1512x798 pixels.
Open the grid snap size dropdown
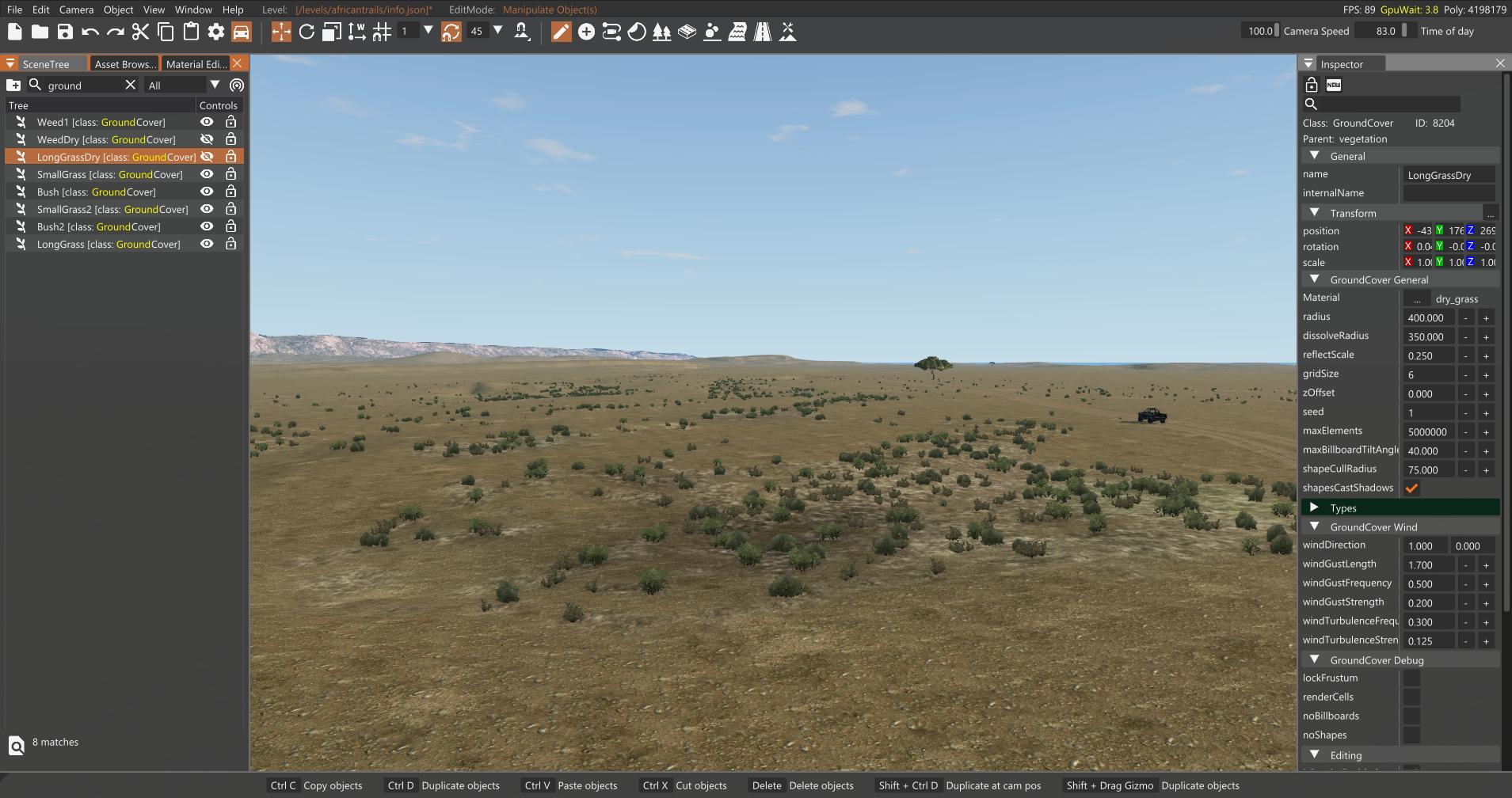428,31
